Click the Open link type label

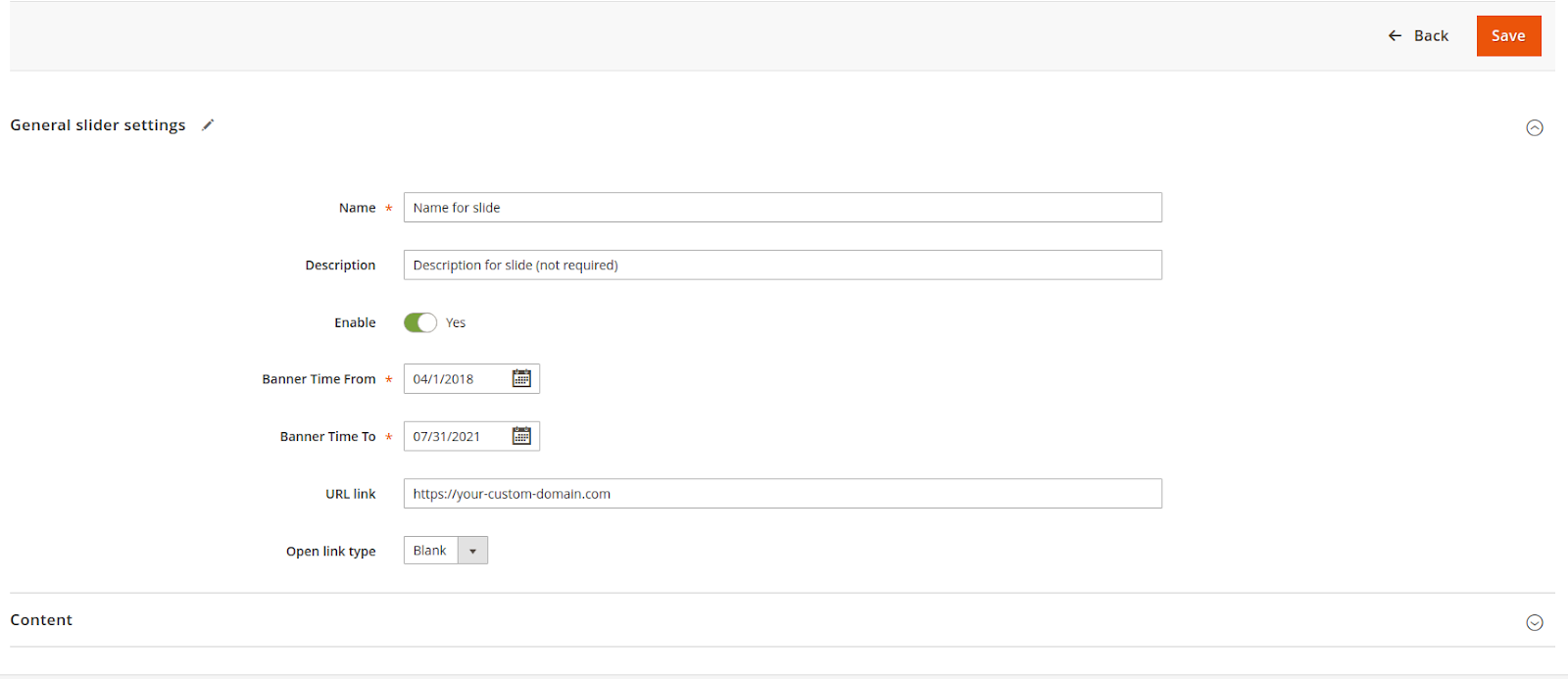pyautogui.click(x=331, y=552)
